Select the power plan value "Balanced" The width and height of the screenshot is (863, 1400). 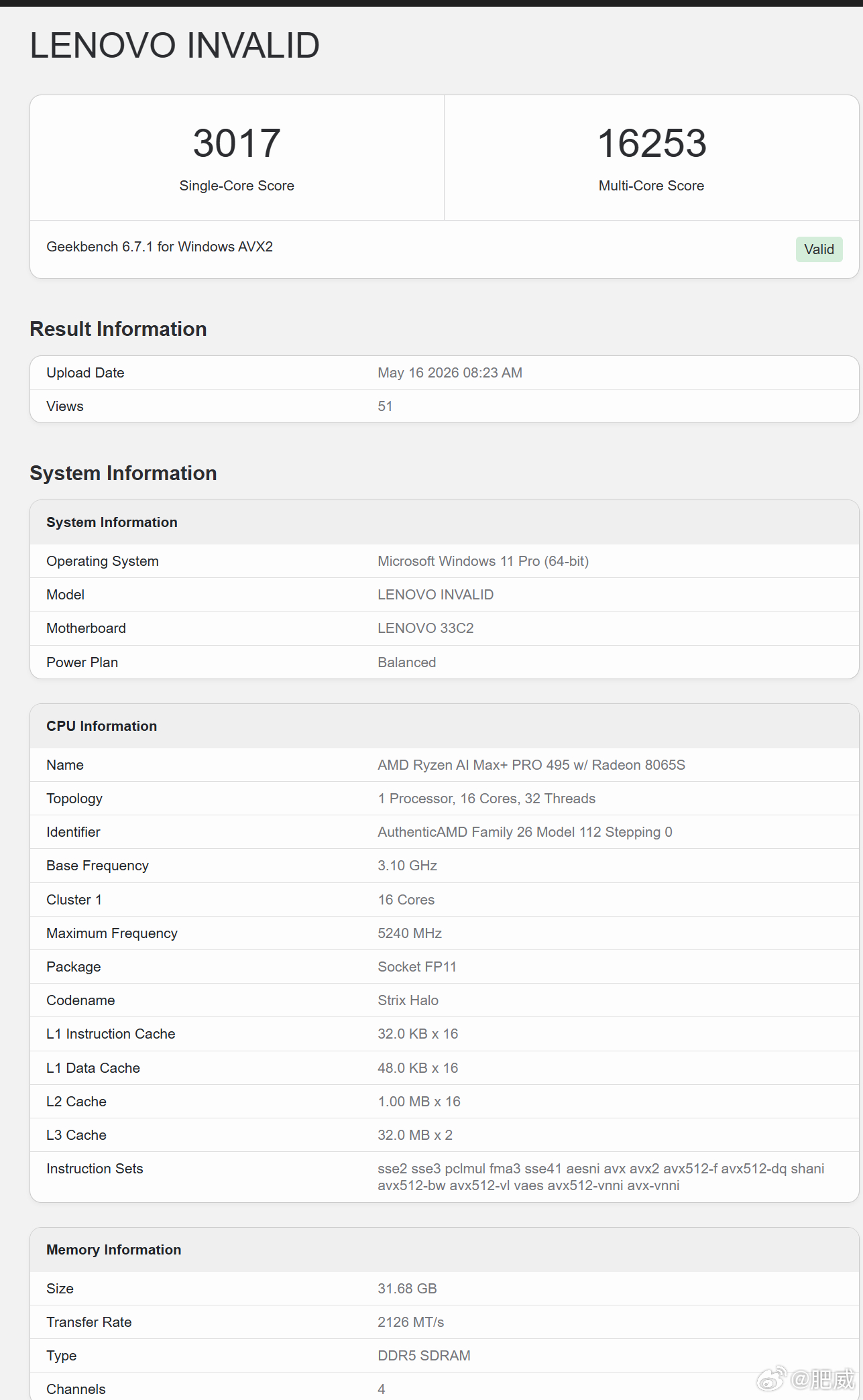[x=406, y=662]
